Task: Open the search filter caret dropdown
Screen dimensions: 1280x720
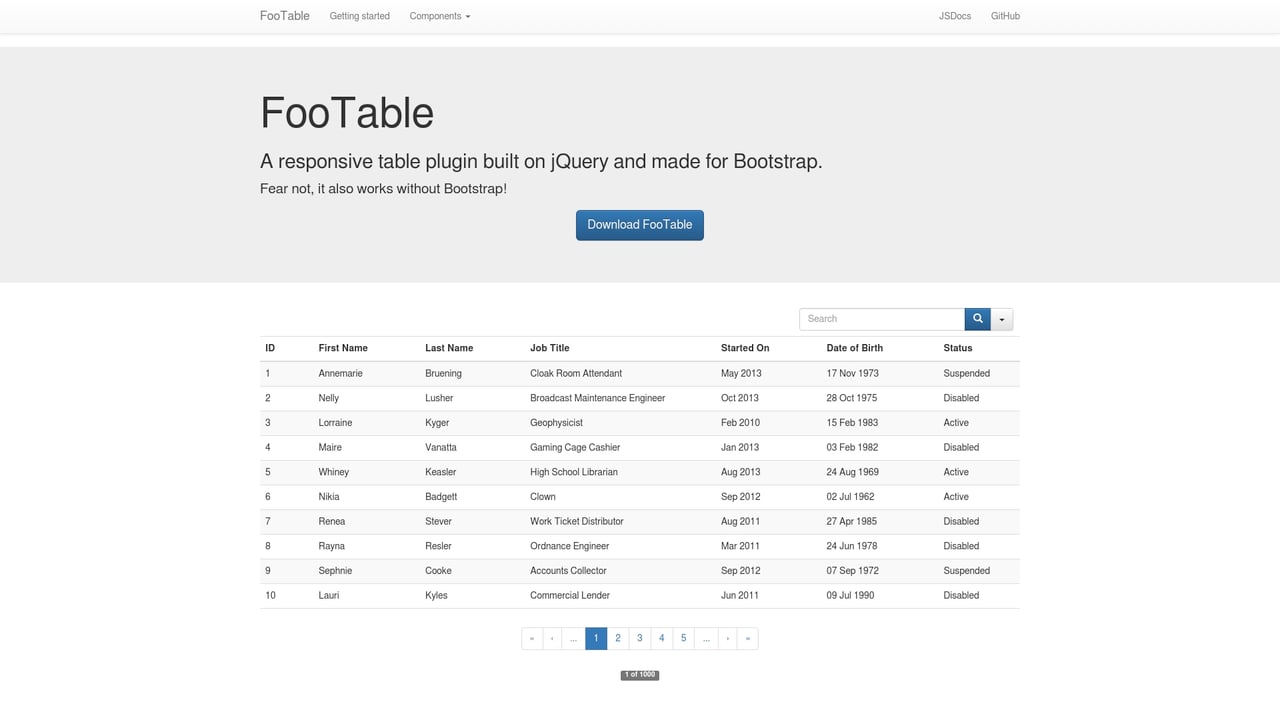Action: pos(1002,318)
